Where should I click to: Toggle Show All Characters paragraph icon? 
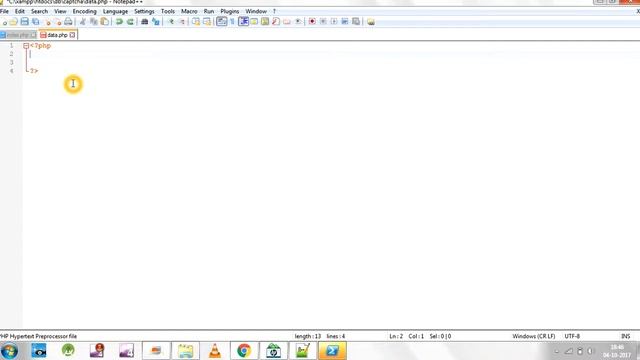(x=233, y=22)
